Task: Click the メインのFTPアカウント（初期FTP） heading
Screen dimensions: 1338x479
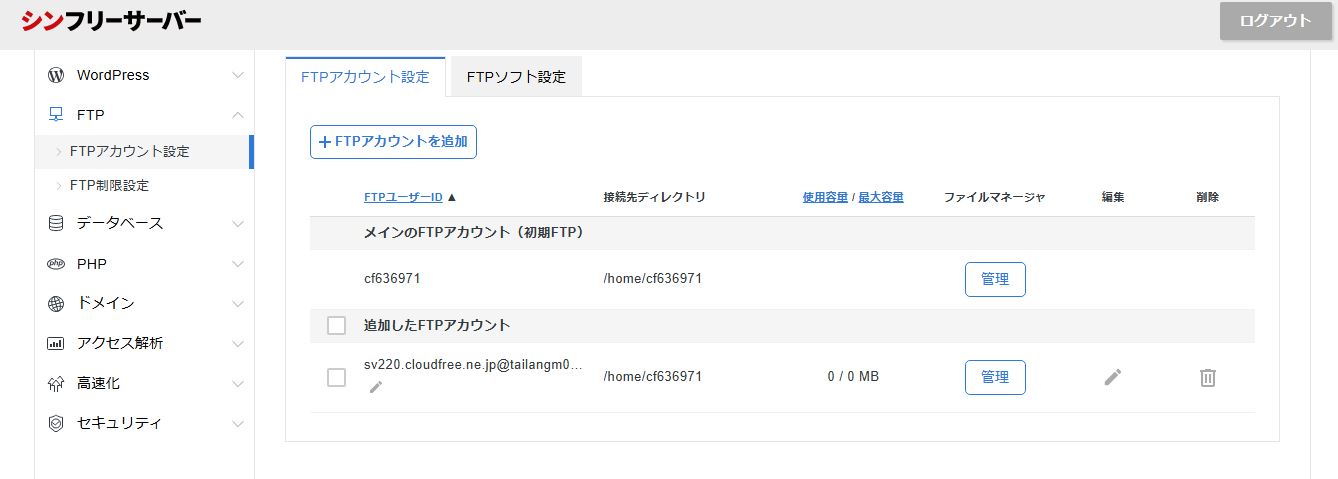Action: tap(474, 232)
